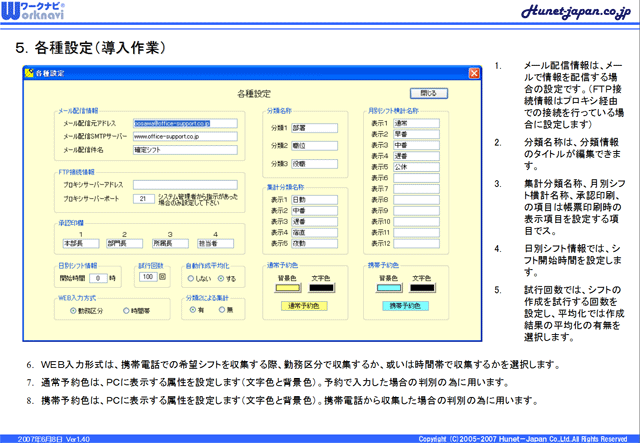Select 無 under 分類2による集計
640x443 pixels.
(x=224, y=310)
